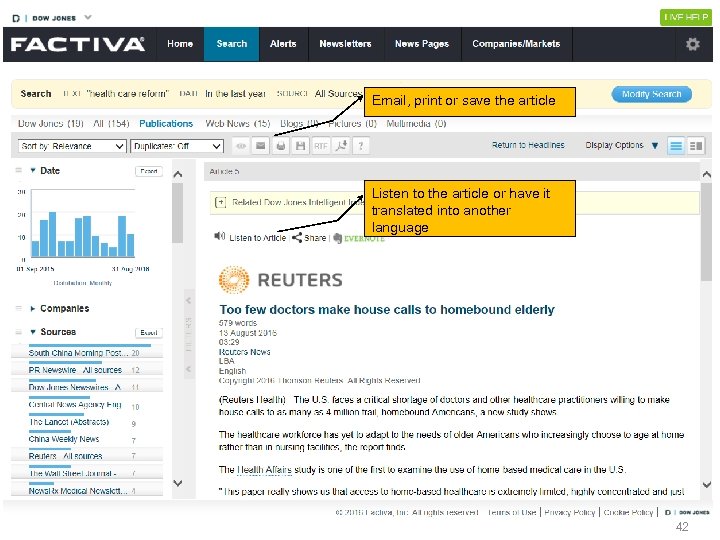Open settings gear in Factiva header

[x=692, y=44]
